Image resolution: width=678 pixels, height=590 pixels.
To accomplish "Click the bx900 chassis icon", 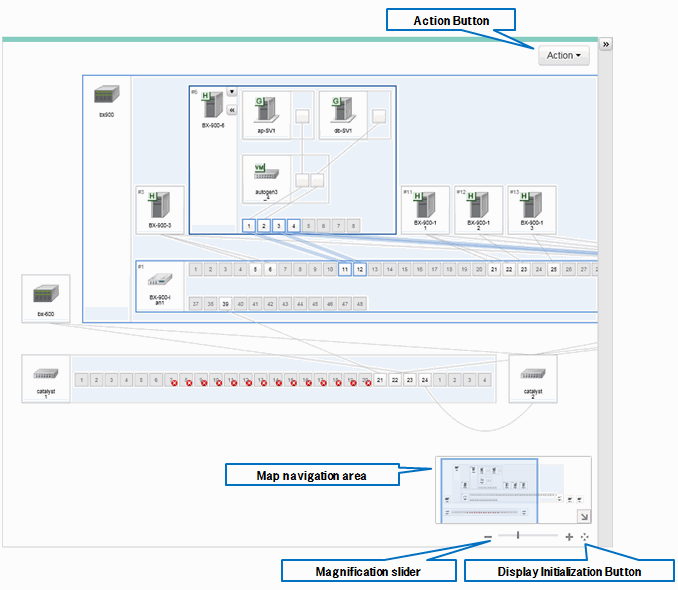I will coord(106,97).
